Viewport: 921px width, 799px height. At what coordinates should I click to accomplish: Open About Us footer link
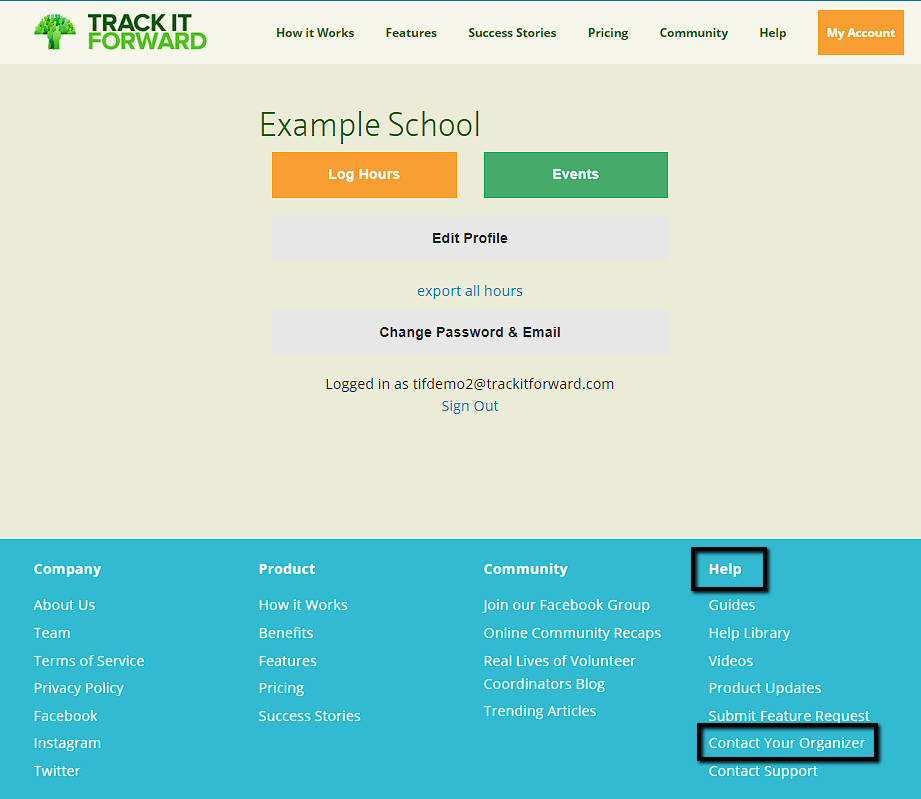tap(64, 605)
